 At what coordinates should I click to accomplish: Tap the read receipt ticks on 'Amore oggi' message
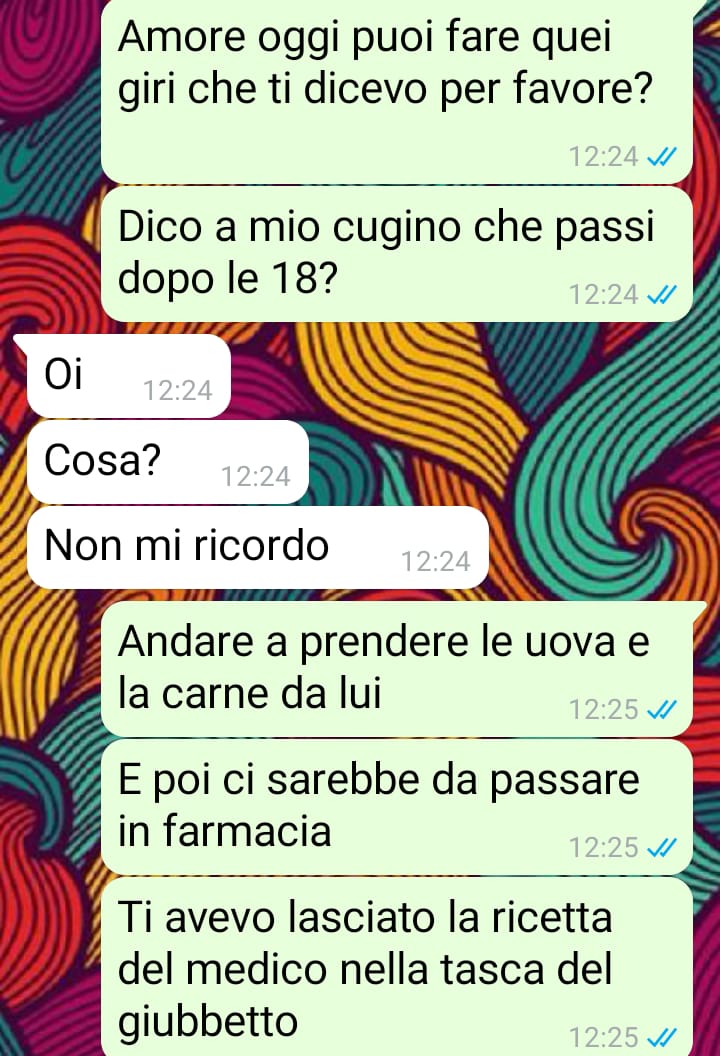click(x=661, y=157)
